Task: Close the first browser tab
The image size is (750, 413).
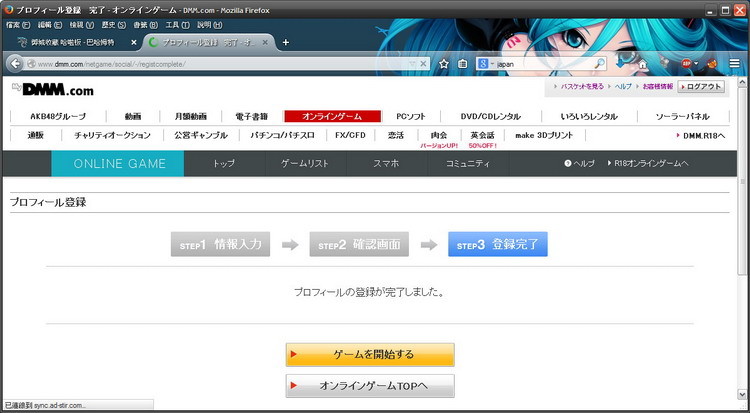Action: (x=133, y=43)
